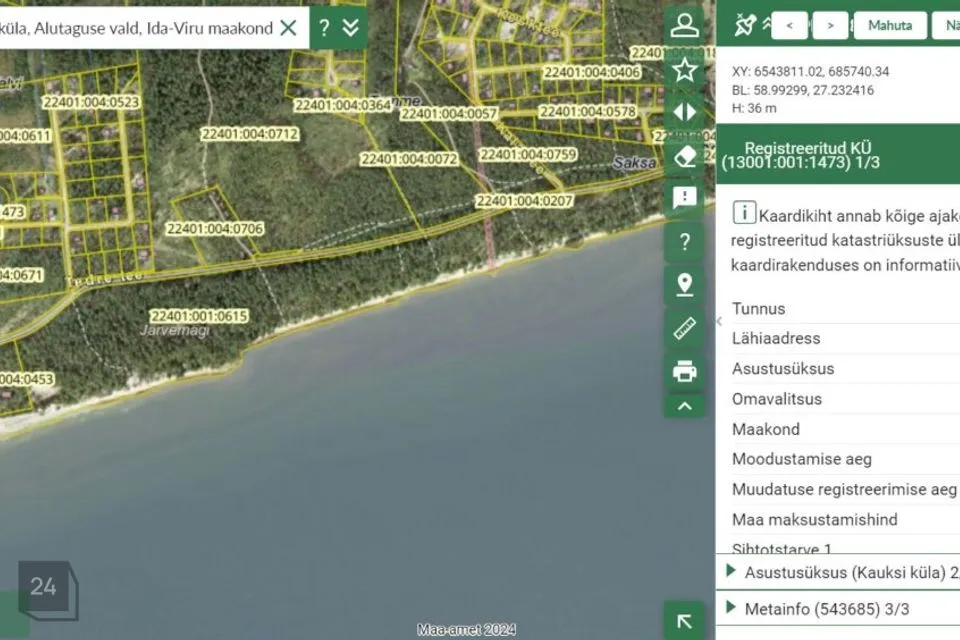Clear the address search field

(288, 27)
